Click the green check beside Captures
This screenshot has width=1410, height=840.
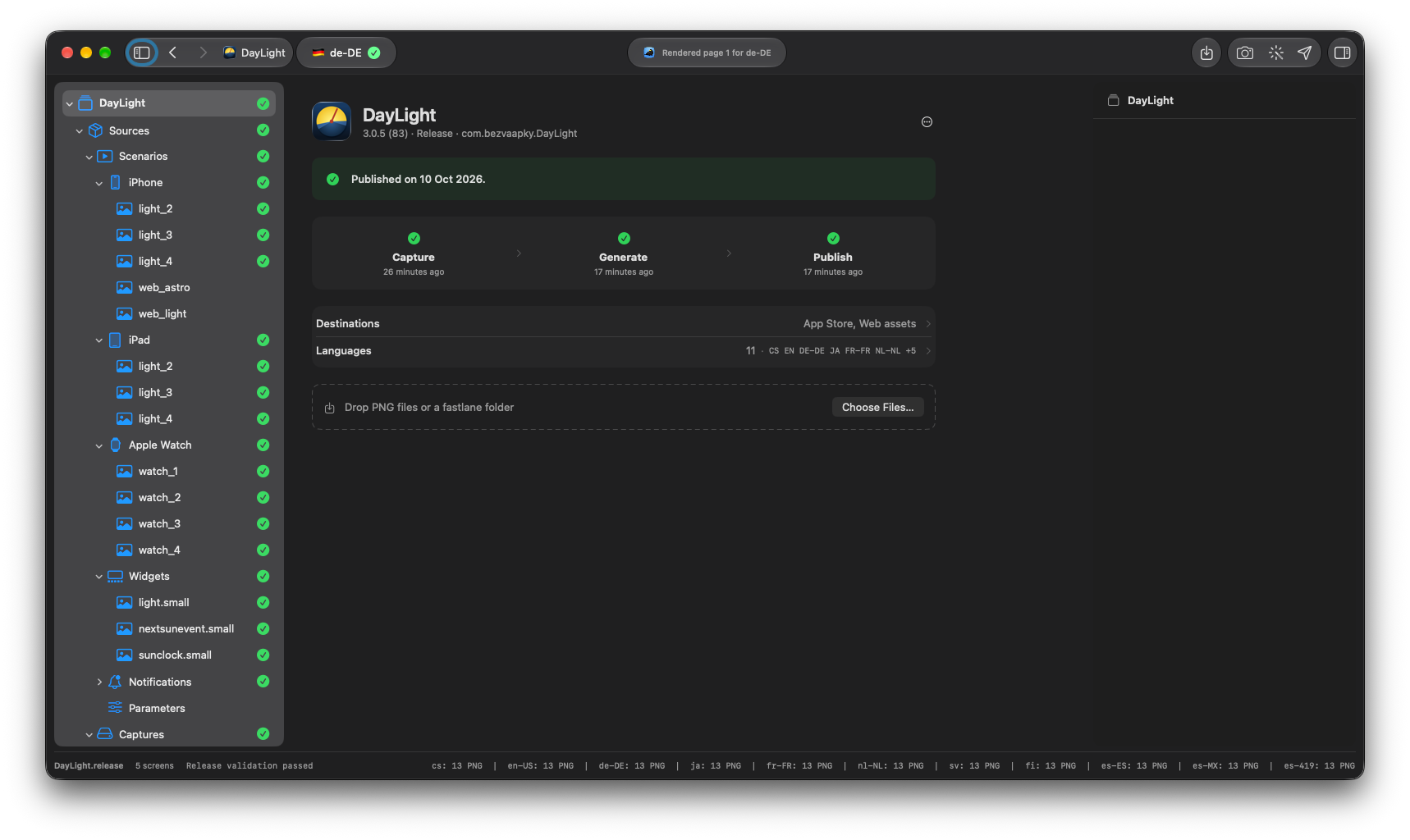[x=263, y=733]
